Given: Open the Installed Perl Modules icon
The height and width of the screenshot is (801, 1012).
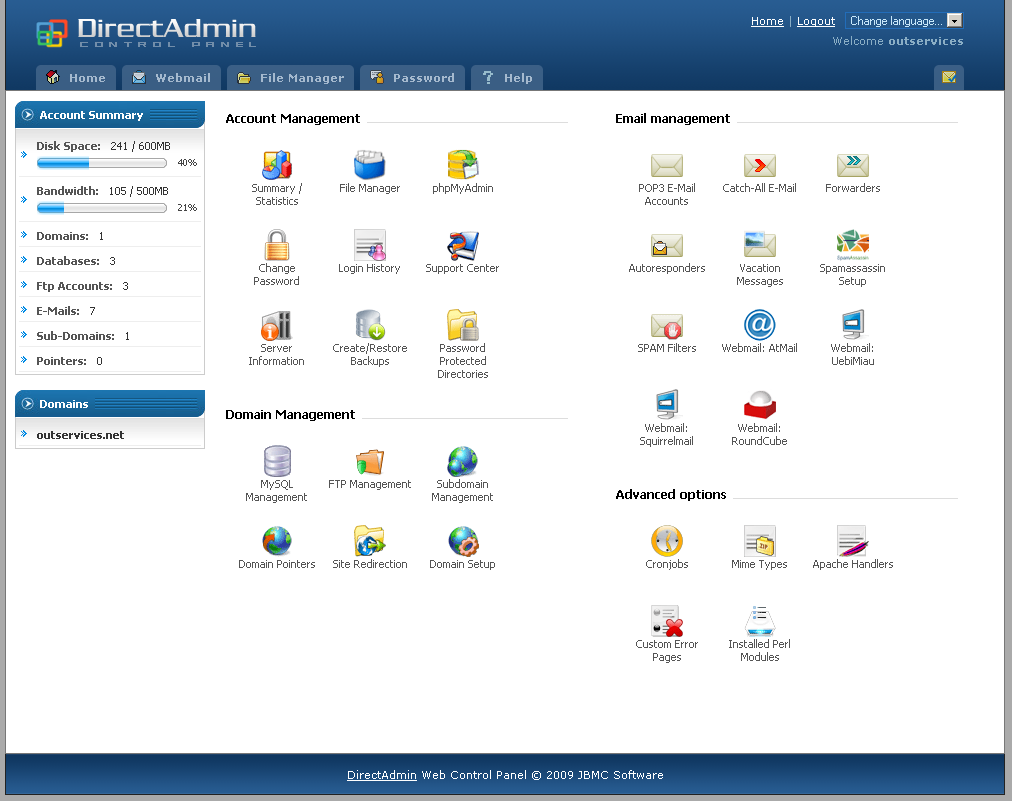Looking at the screenshot, I should pos(760,622).
